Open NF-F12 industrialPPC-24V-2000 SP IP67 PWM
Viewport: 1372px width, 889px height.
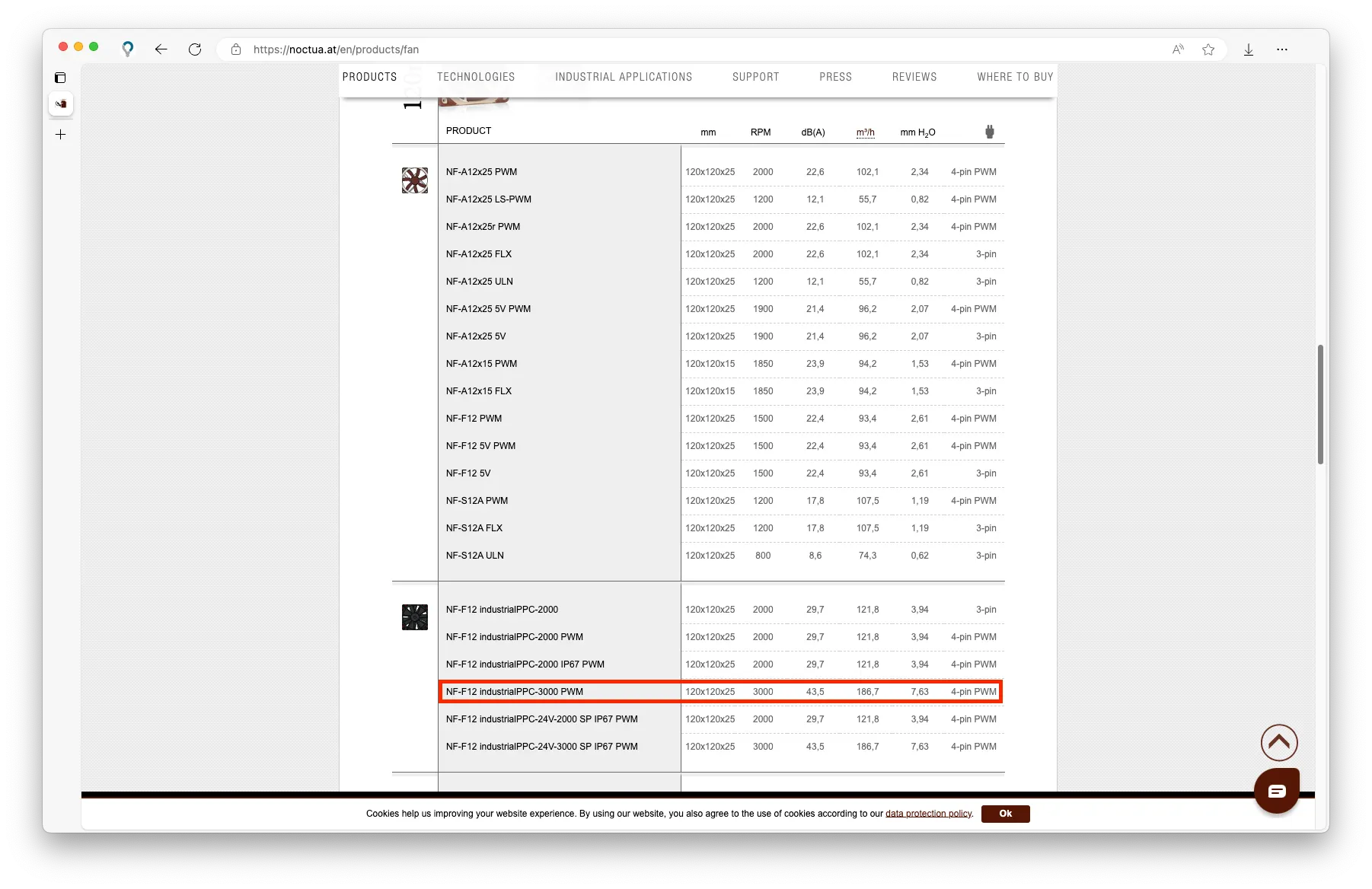542,719
